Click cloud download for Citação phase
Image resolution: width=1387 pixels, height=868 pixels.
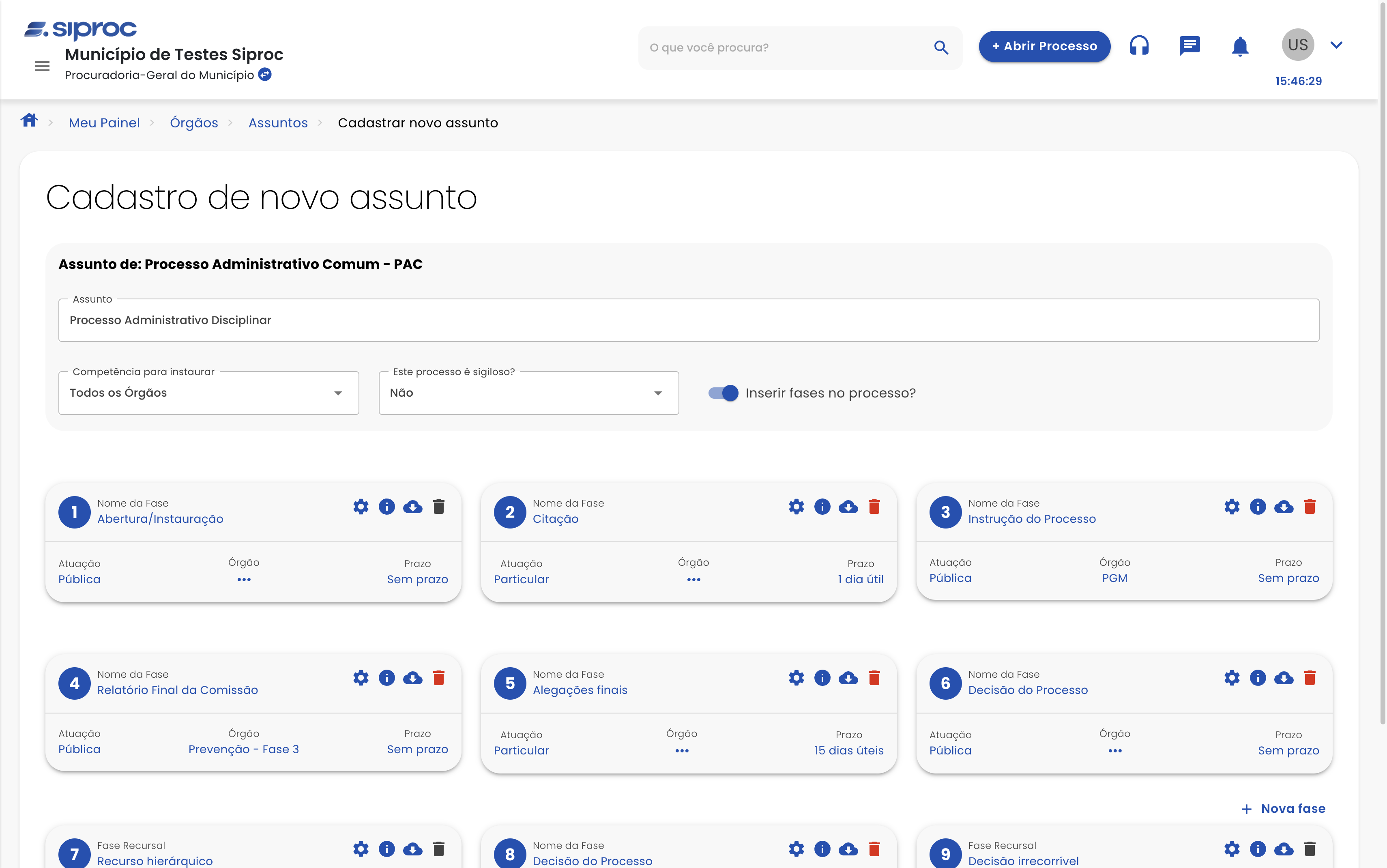click(848, 507)
